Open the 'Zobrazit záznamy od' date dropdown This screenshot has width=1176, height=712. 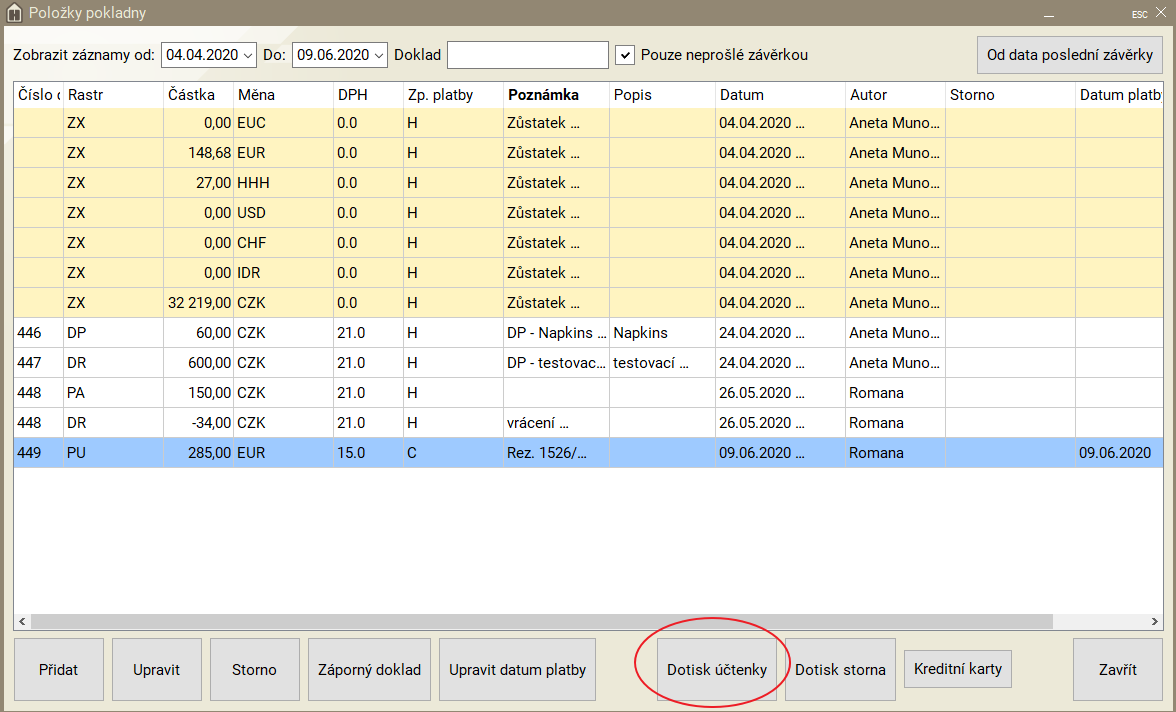tap(248, 55)
